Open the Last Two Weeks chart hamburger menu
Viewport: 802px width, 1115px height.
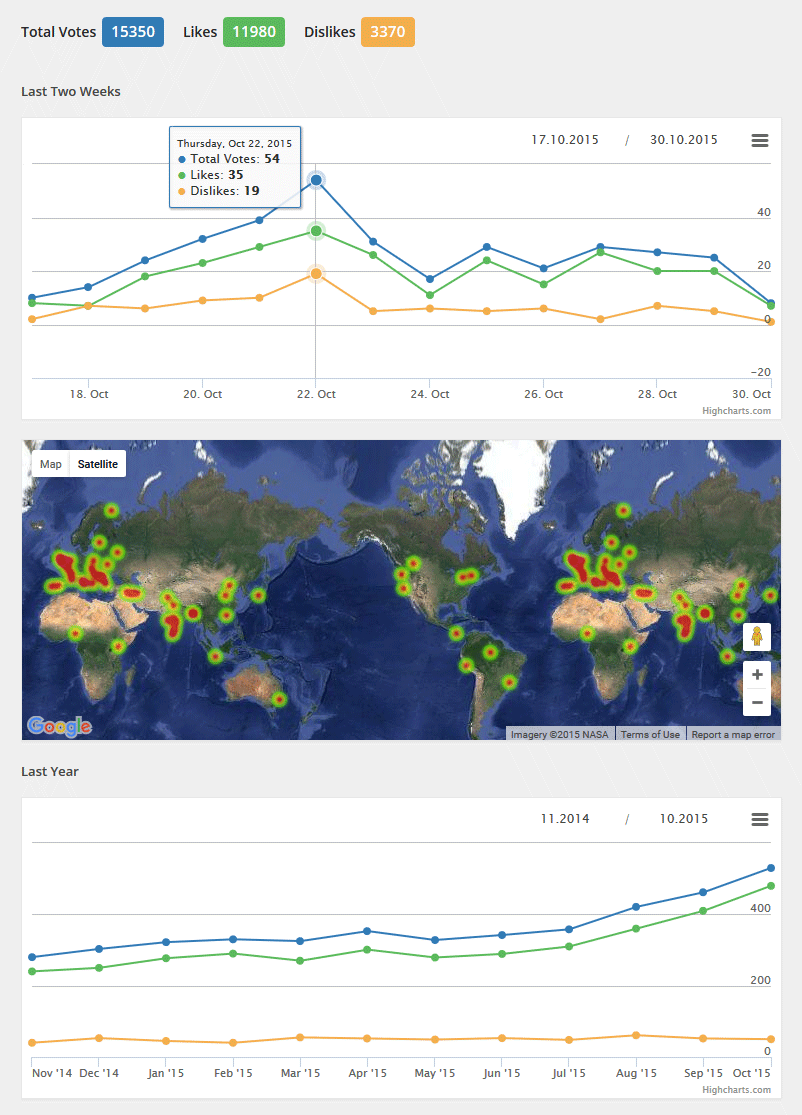[759, 140]
